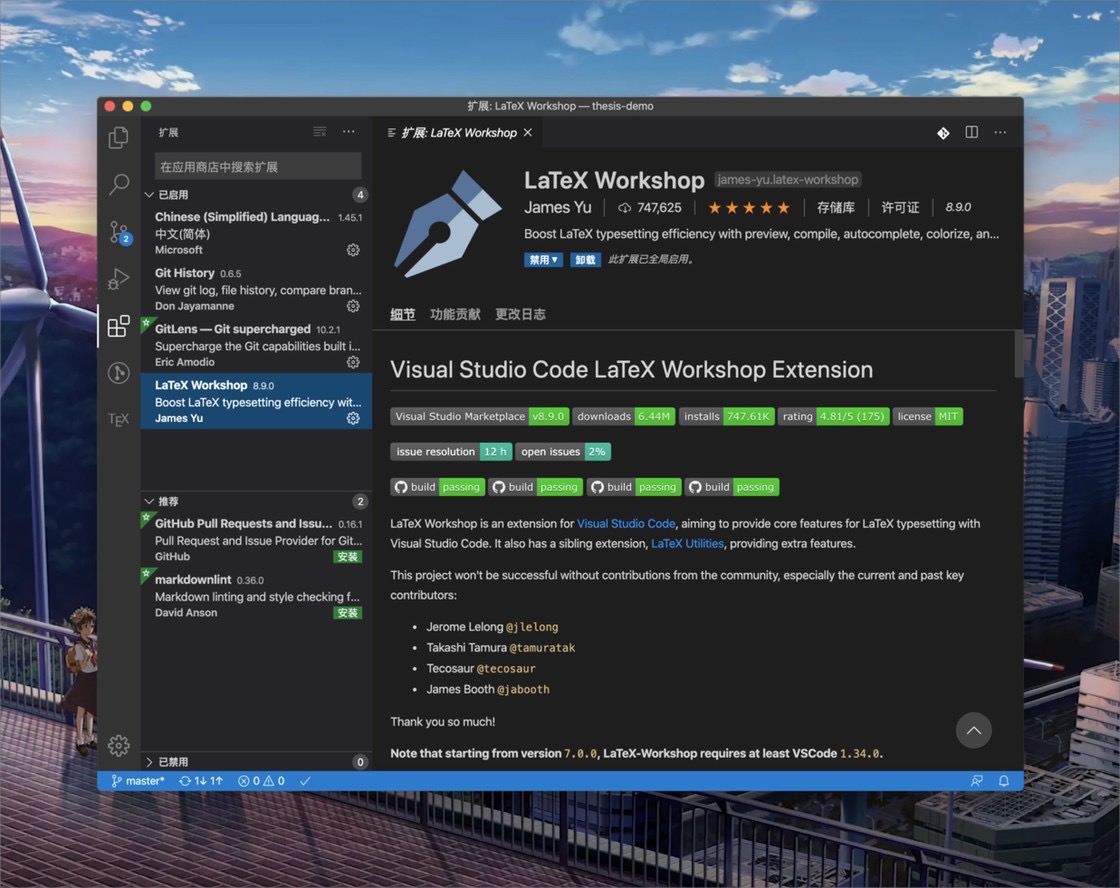Click the checkmark status bar item
Image resolution: width=1120 pixels, height=888 pixels.
[305, 781]
